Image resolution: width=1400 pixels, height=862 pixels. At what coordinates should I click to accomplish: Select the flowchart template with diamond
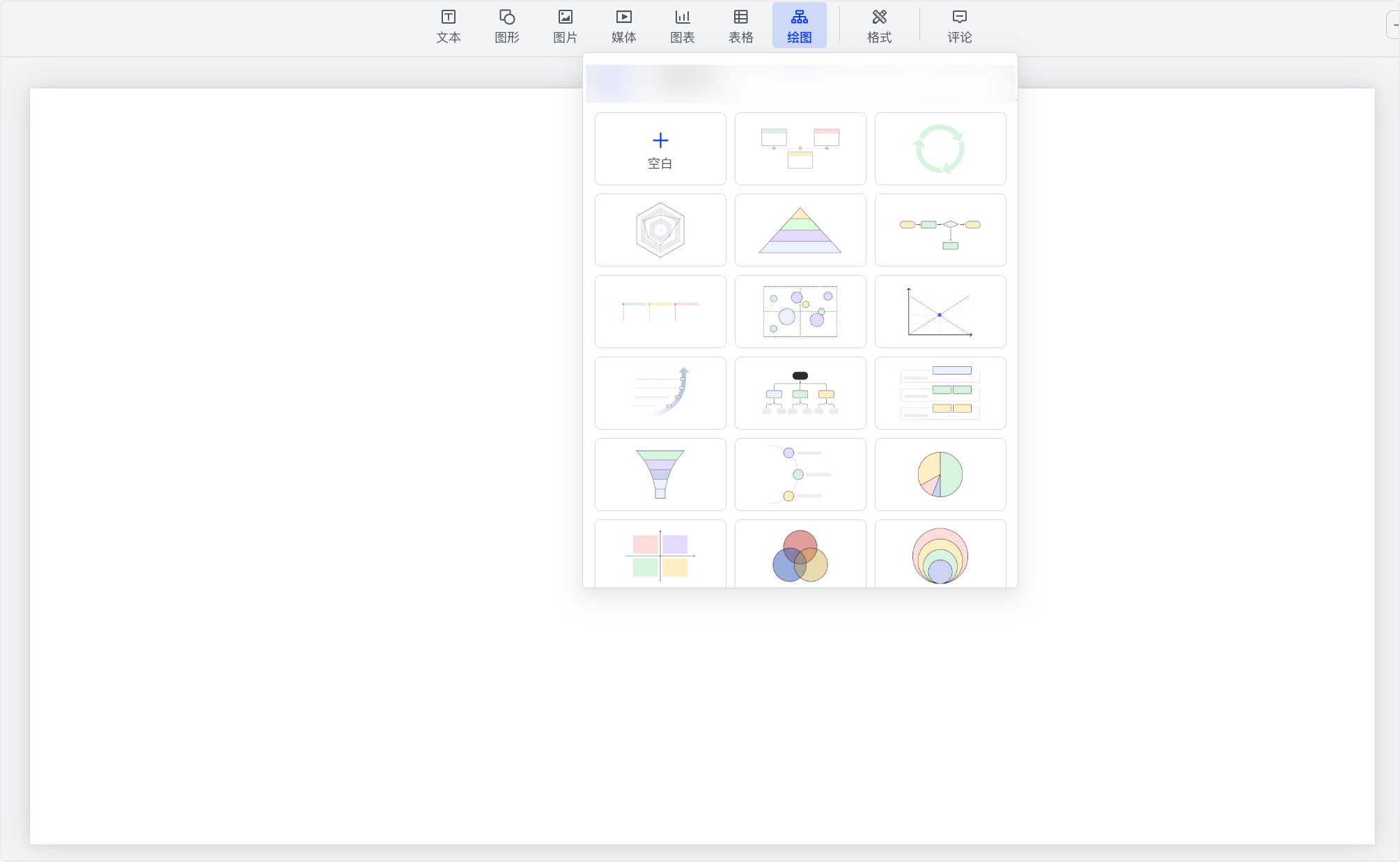click(940, 230)
